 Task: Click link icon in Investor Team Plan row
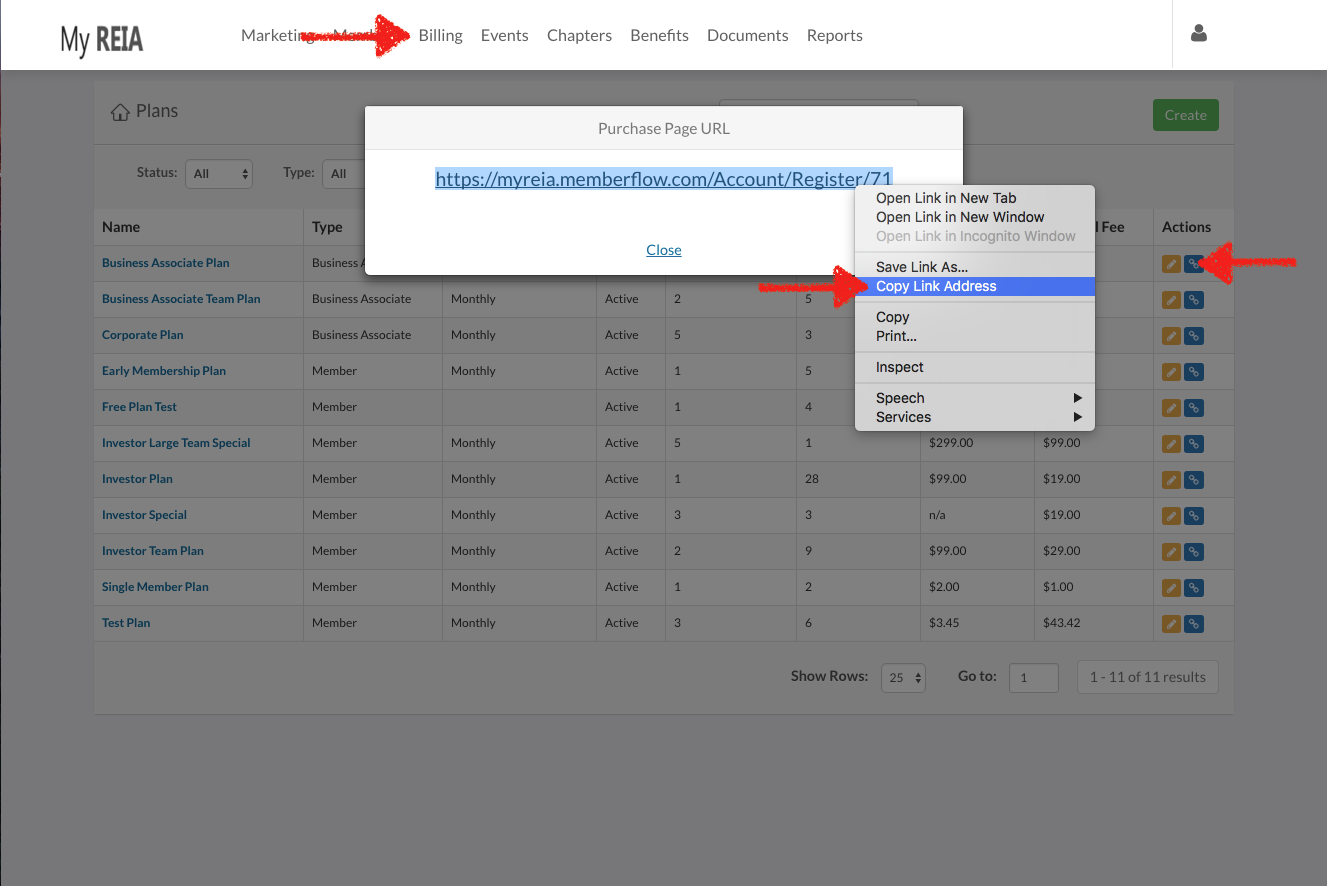1194,552
